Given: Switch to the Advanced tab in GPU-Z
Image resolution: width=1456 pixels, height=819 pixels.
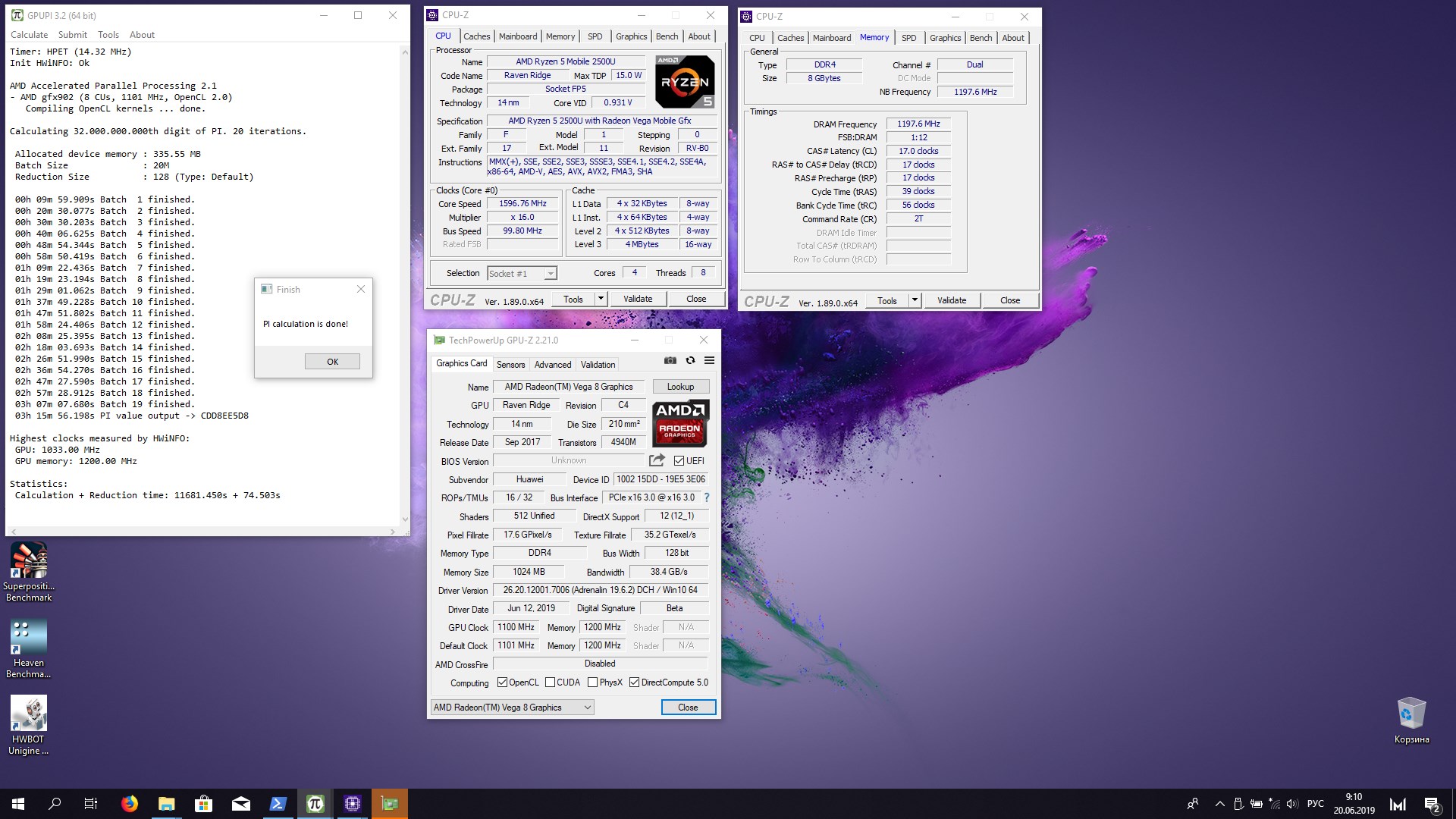Looking at the screenshot, I should point(553,365).
